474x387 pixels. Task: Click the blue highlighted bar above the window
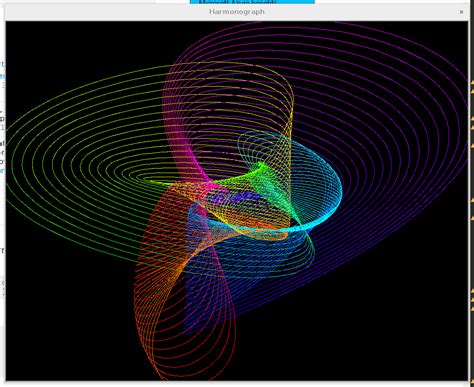coord(252,2)
